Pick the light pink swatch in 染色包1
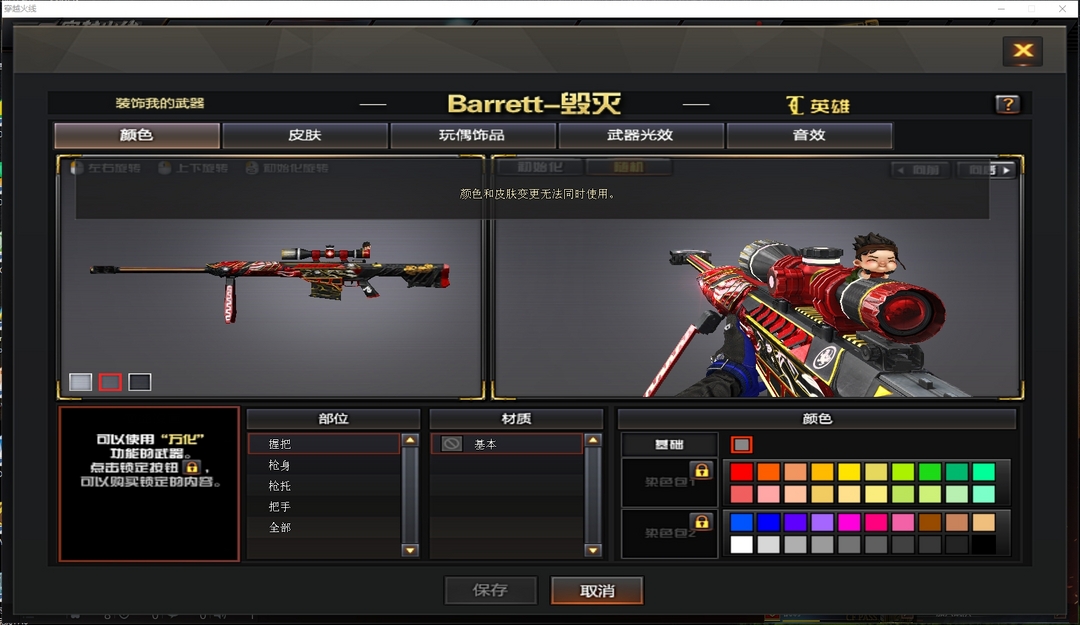Screen dimensions: 1080x625 [x=768, y=494]
